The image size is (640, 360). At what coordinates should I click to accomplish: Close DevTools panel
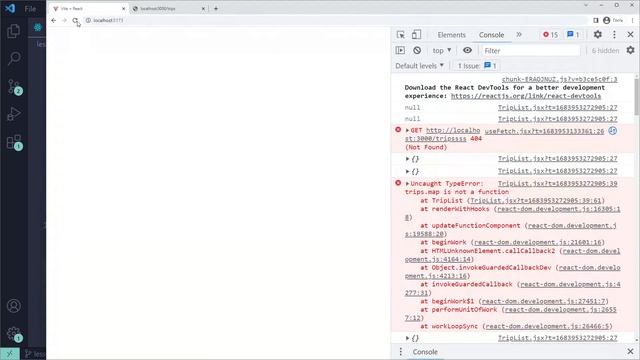pos(630,35)
